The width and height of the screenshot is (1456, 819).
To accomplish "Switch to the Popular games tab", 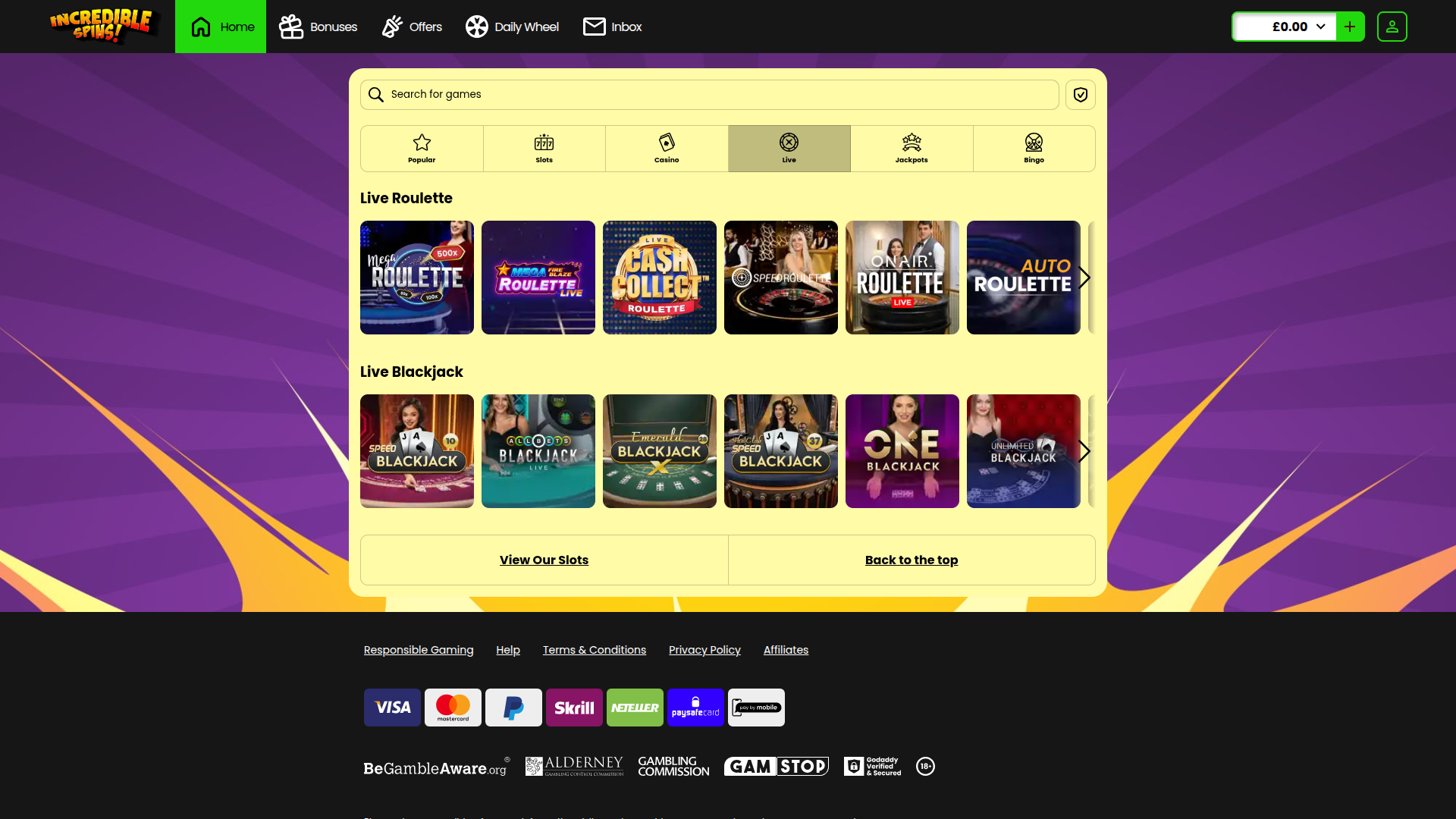I will [x=422, y=148].
